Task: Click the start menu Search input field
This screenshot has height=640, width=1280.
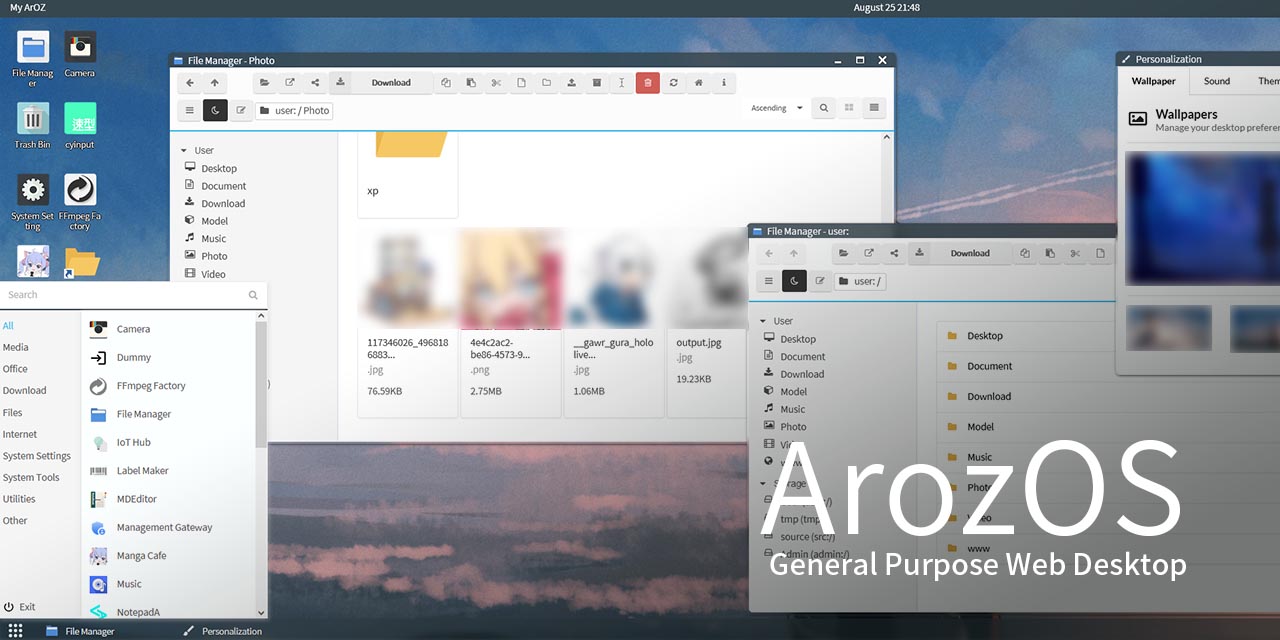Action: coord(125,295)
